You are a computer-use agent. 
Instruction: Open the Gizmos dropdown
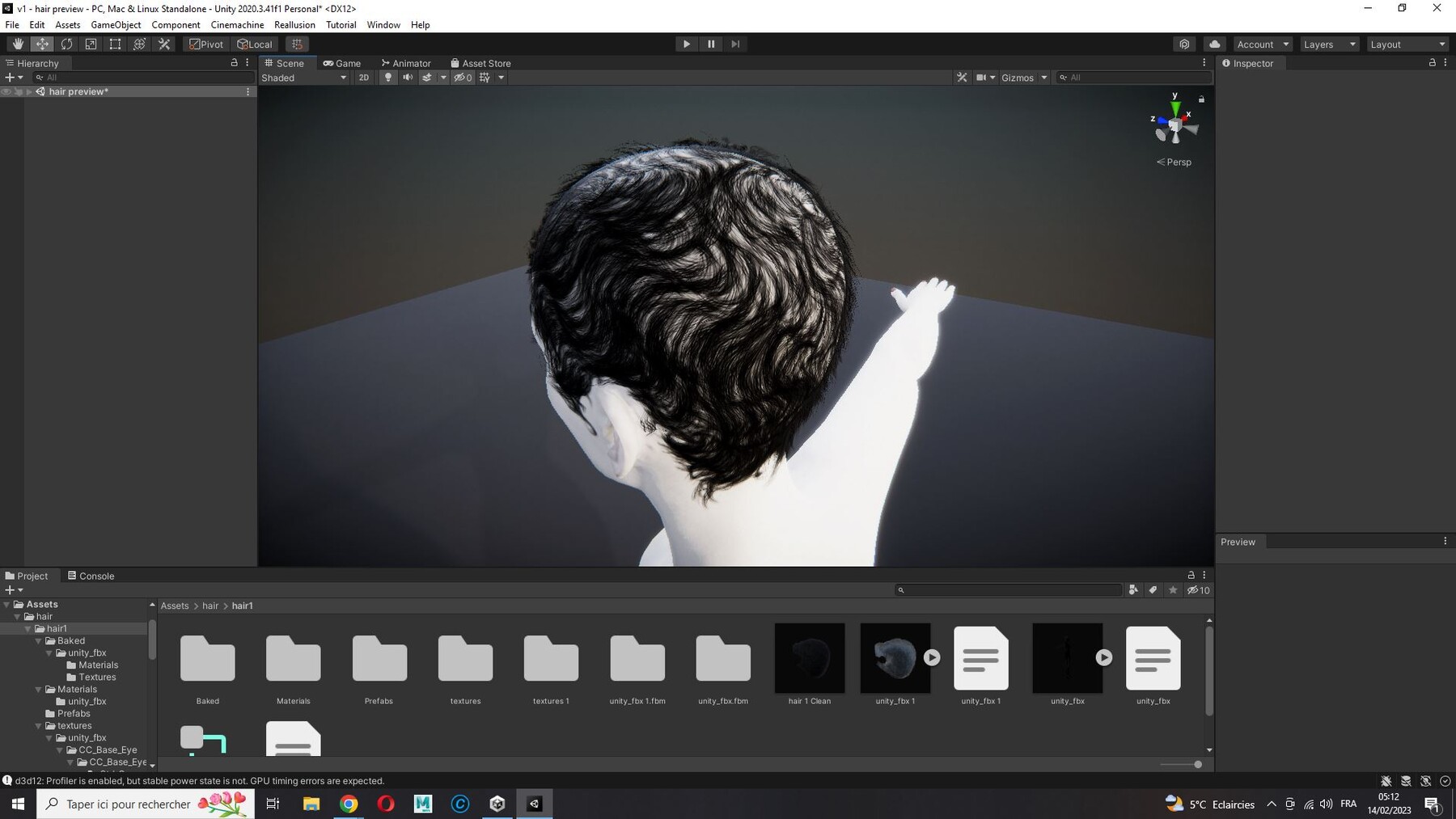[x=1024, y=78]
